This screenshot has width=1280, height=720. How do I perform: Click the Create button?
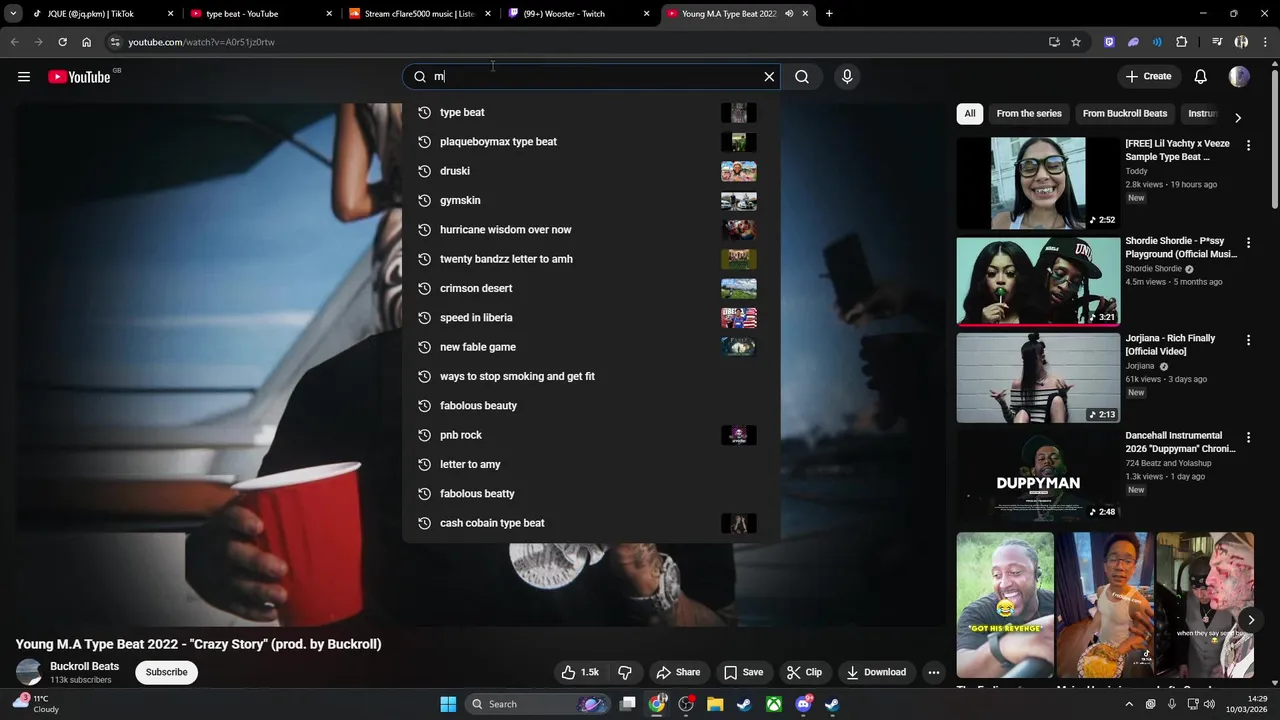pos(1147,77)
